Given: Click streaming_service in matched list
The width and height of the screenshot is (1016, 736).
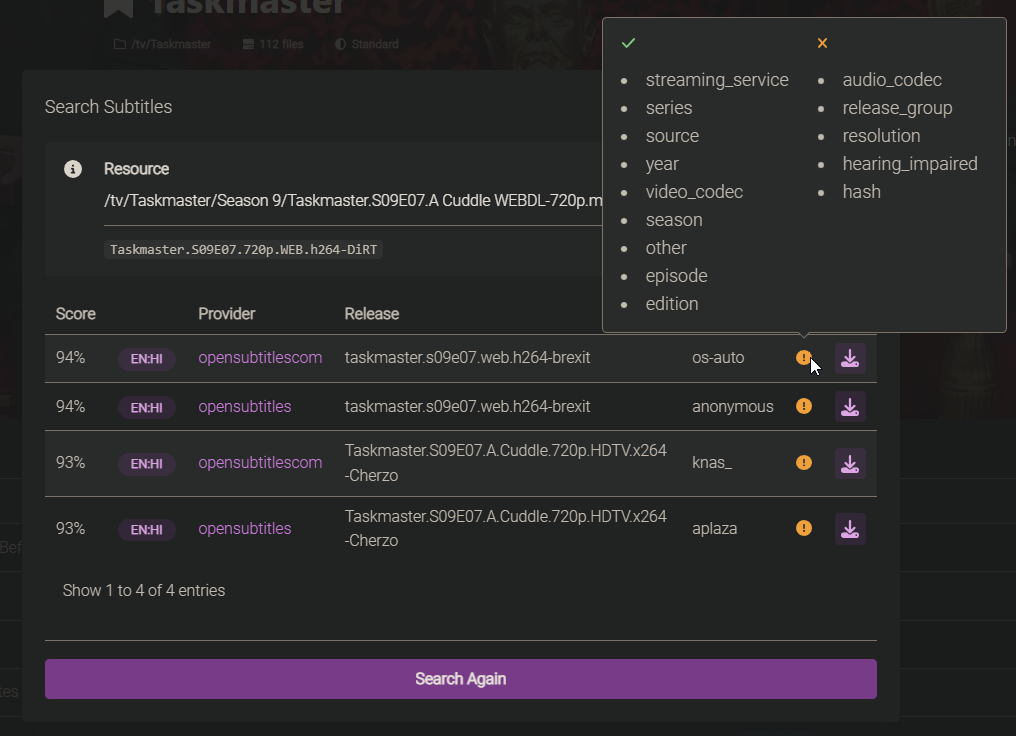Looking at the screenshot, I should pyautogui.click(x=717, y=80).
